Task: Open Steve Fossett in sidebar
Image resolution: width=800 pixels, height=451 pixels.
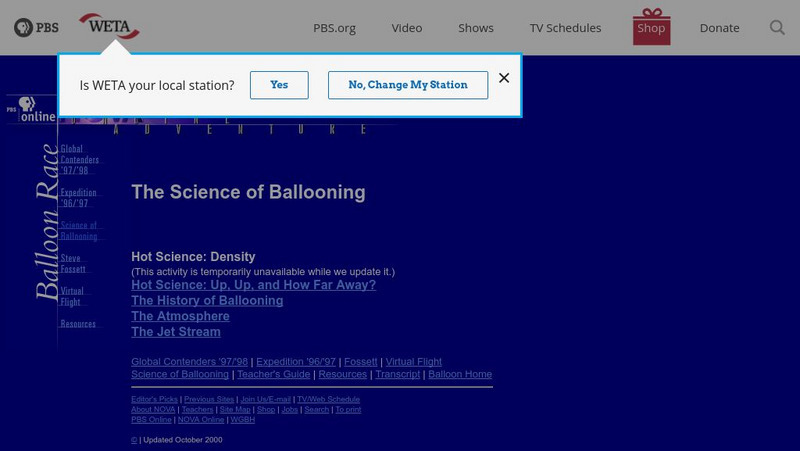Action: [x=73, y=263]
